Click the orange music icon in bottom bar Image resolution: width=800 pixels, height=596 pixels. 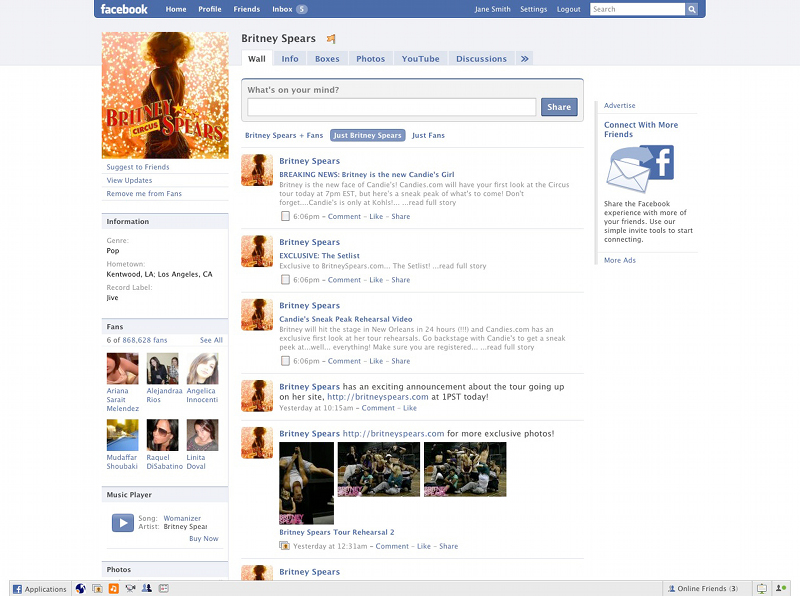(114, 588)
